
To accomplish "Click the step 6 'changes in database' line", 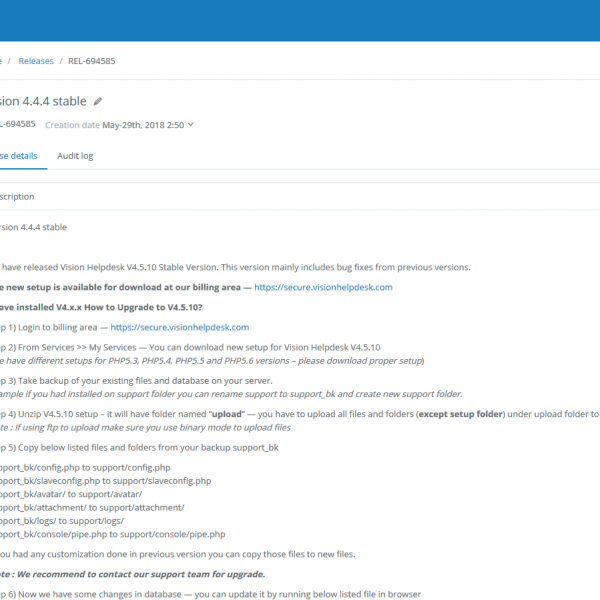I will [210, 594].
